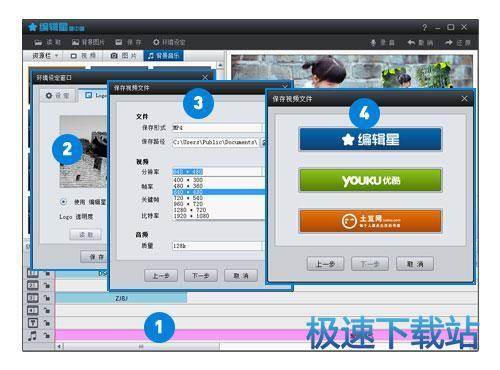Start 录音 recording with the microphone icon
The image size is (500, 370).
coord(373,43)
